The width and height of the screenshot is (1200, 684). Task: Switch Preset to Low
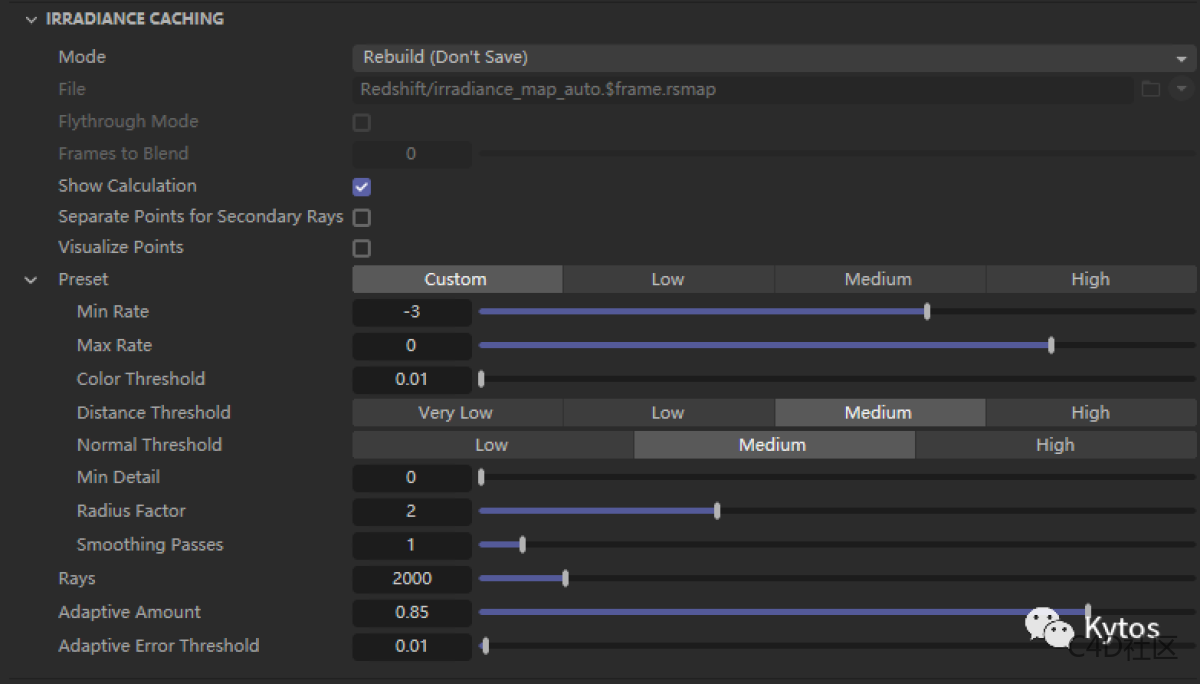click(x=668, y=279)
